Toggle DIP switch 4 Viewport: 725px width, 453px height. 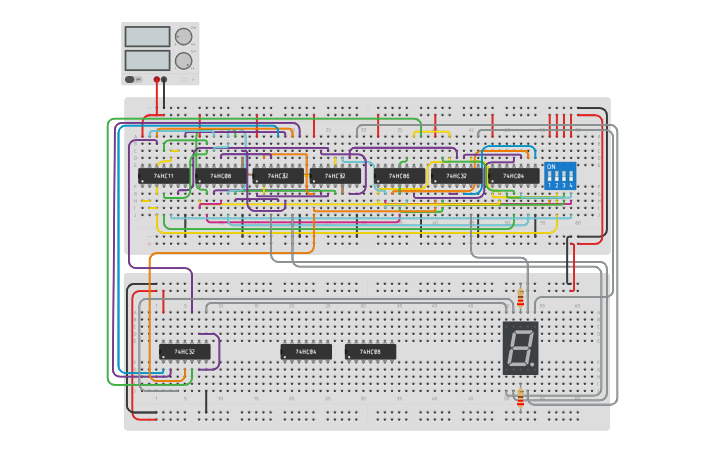(x=571, y=177)
